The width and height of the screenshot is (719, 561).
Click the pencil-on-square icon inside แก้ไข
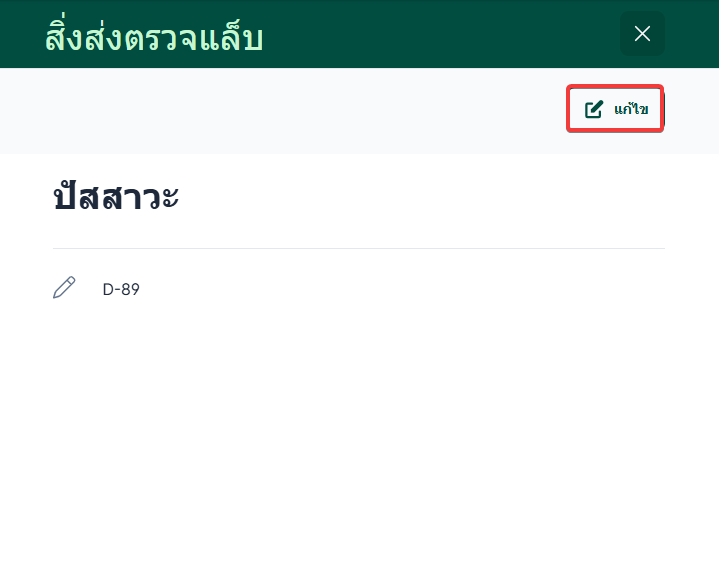click(594, 110)
